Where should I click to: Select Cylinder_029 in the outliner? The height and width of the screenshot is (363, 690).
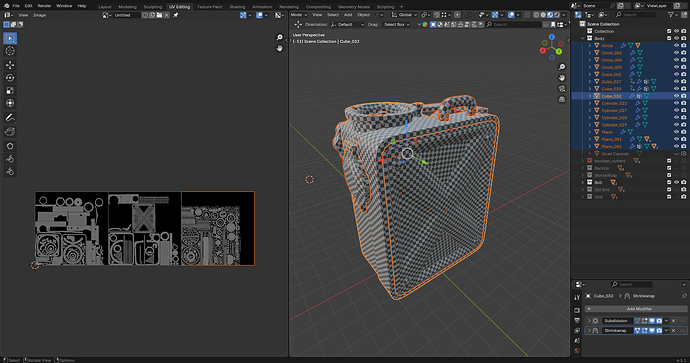click(x=614, y=125)
